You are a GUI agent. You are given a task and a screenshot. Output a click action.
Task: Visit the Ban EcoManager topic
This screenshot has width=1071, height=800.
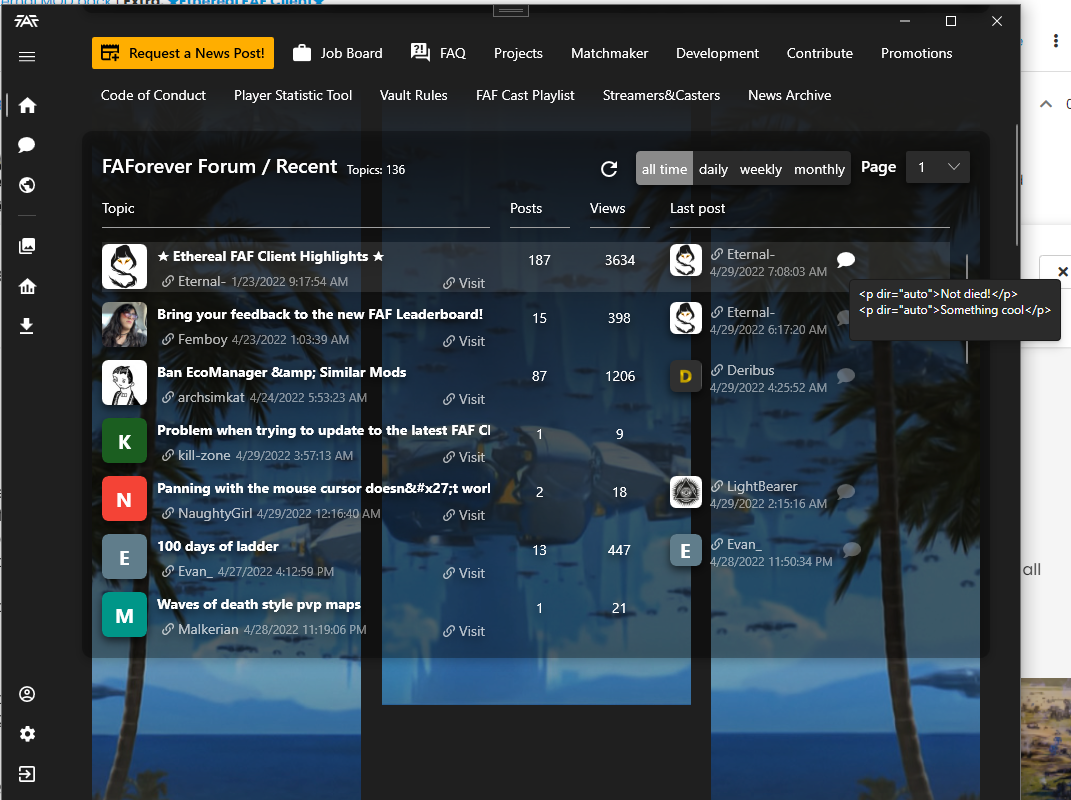[464, 399]
